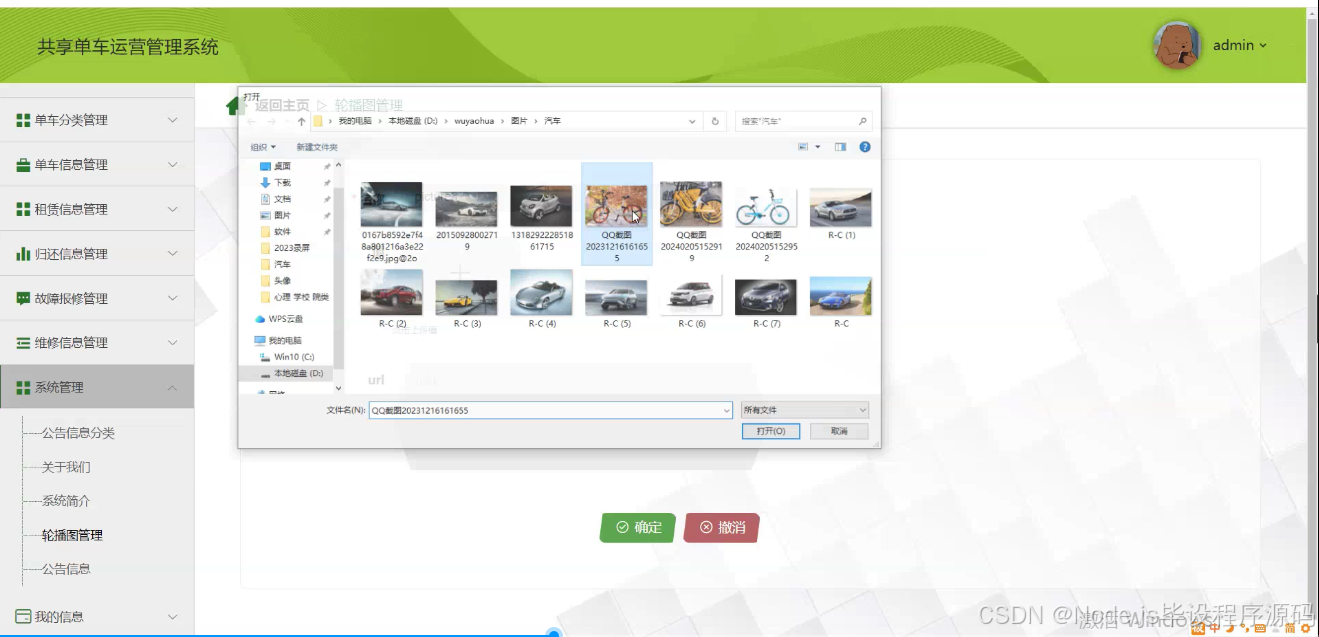This screenshot has width=1319, height=637.
Task: Expand 单车分类管理 sidebar menu
Action: tap(97, 120)
